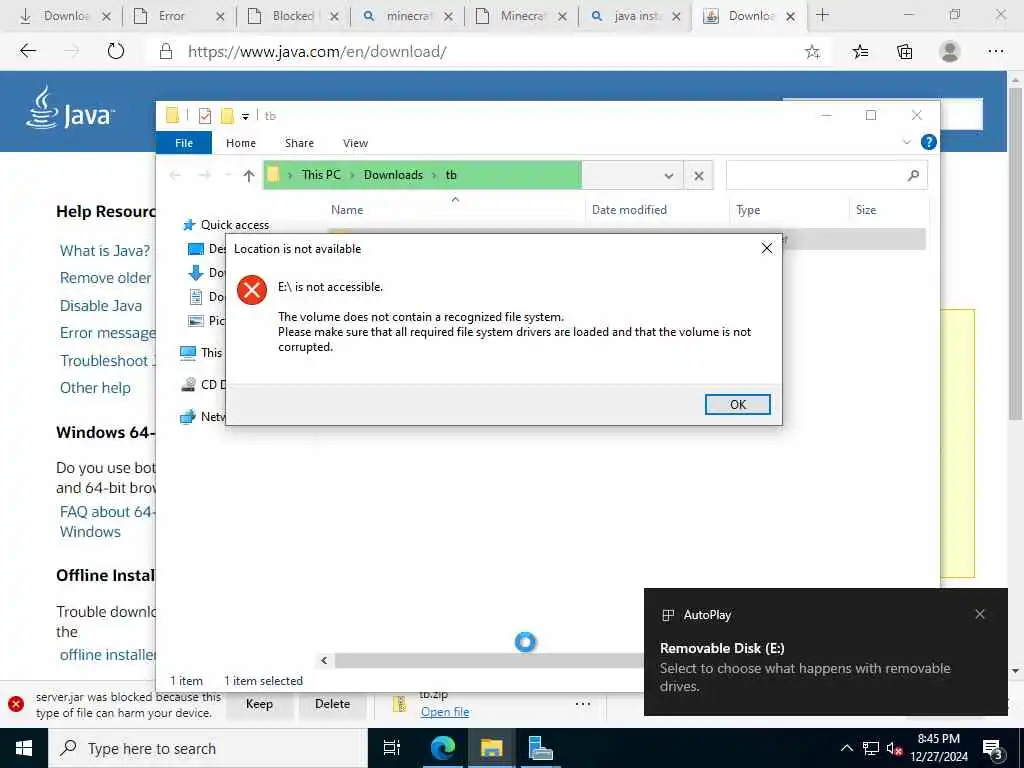Open the Share ribbon tab
Viewport: 1024px width, 768px height.
299,142
